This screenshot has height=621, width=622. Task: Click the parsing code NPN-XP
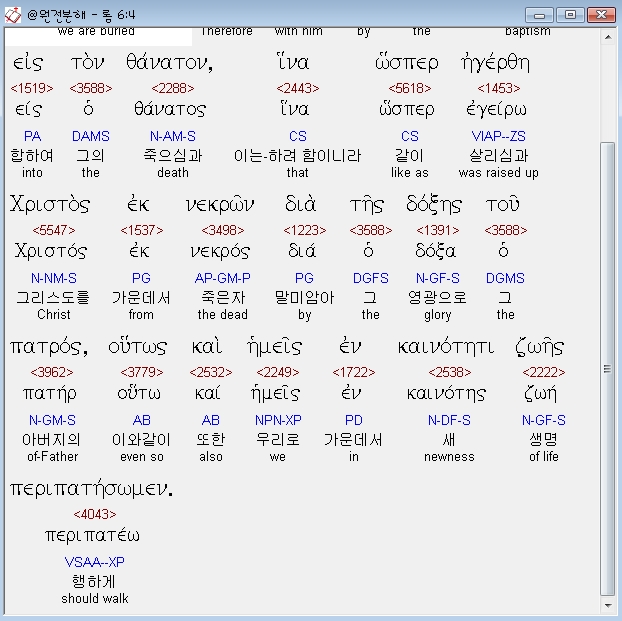click(x=278, y=420)
